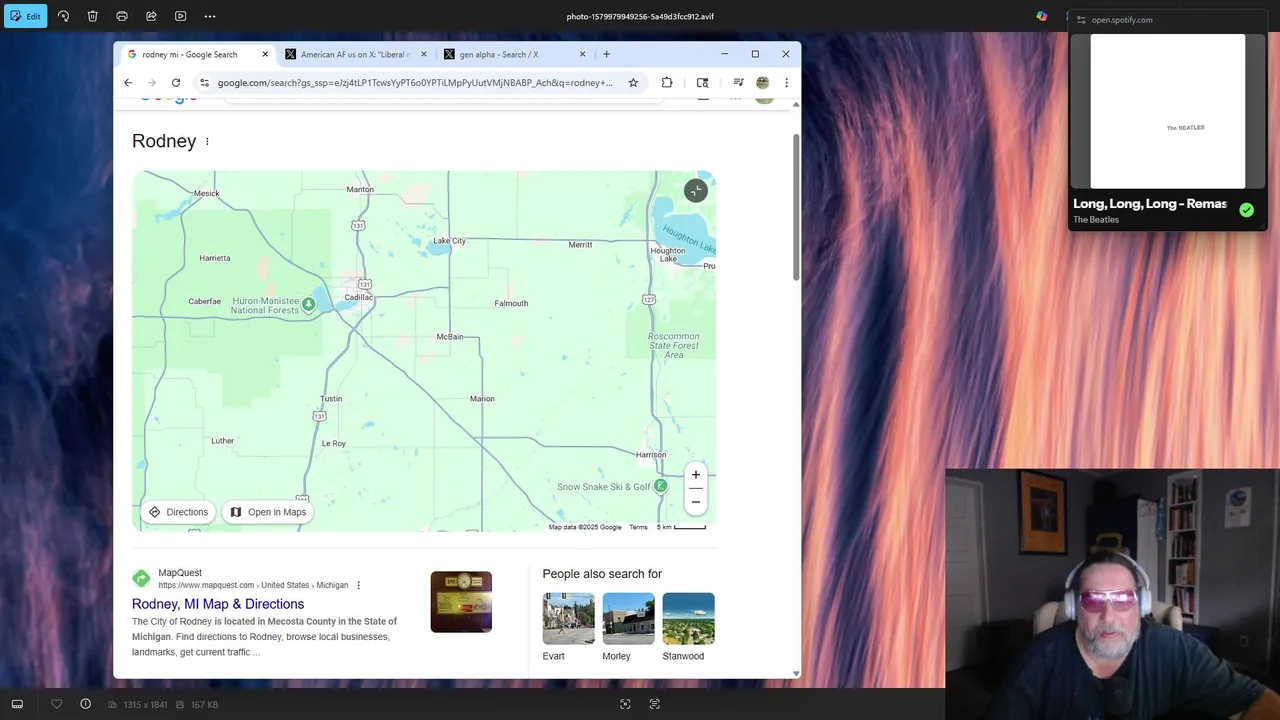Click the Directions button on the map
Viewport: 1280px width, 720px height.
tap(179, 512)
